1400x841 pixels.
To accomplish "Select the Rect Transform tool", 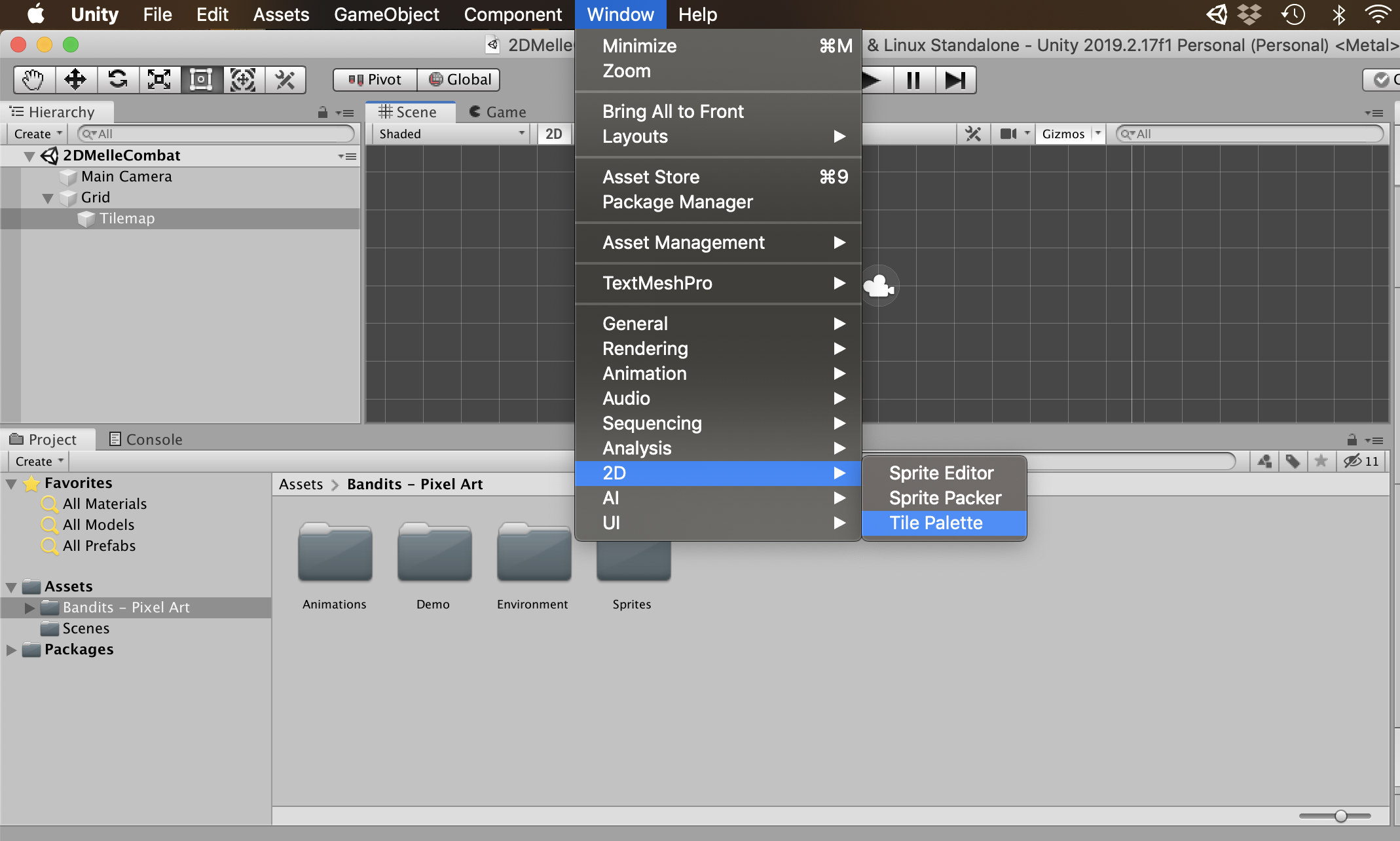I will [x=201, y=80].
